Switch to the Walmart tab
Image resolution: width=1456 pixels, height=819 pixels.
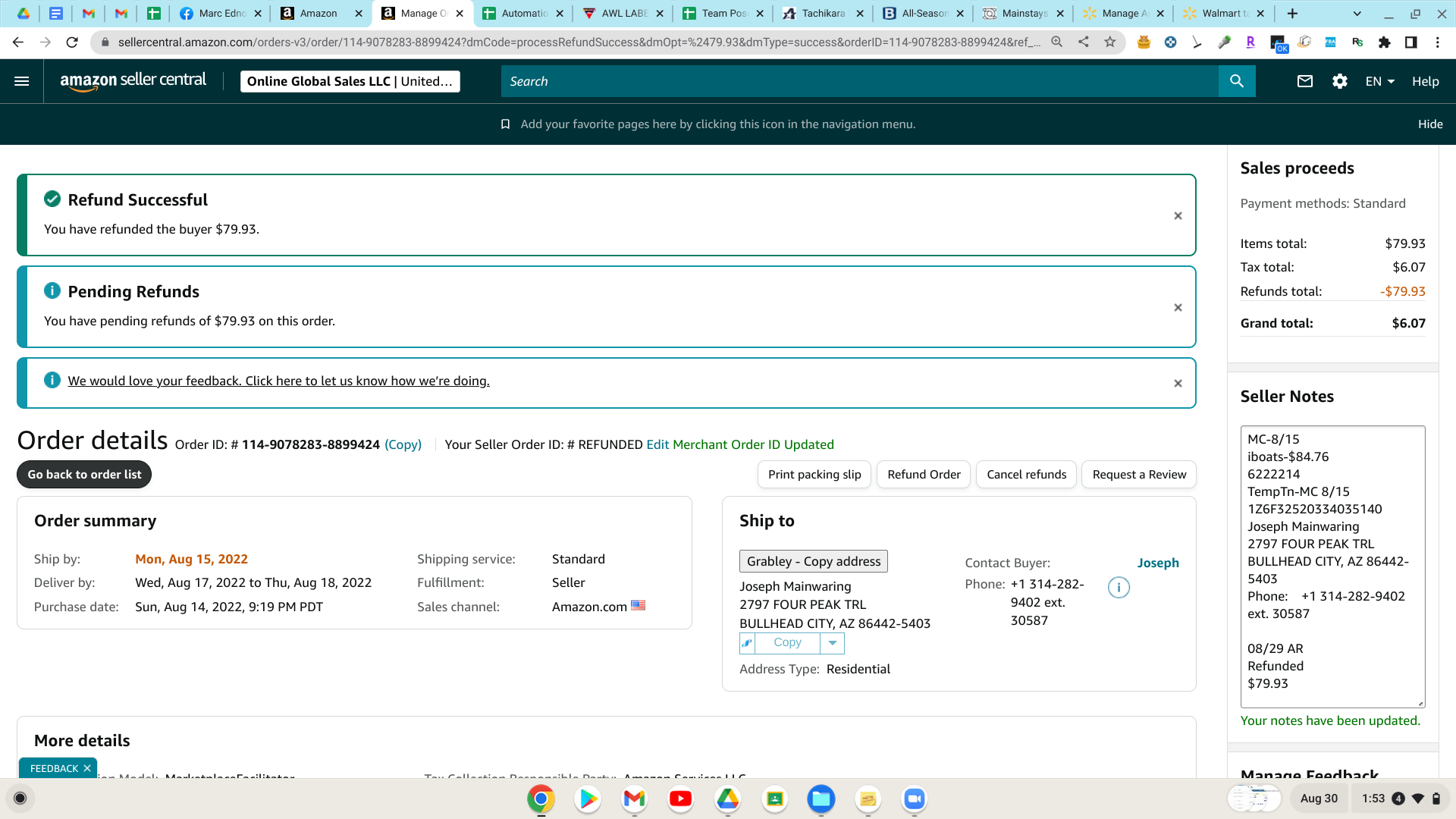(x=1222, y=14)
